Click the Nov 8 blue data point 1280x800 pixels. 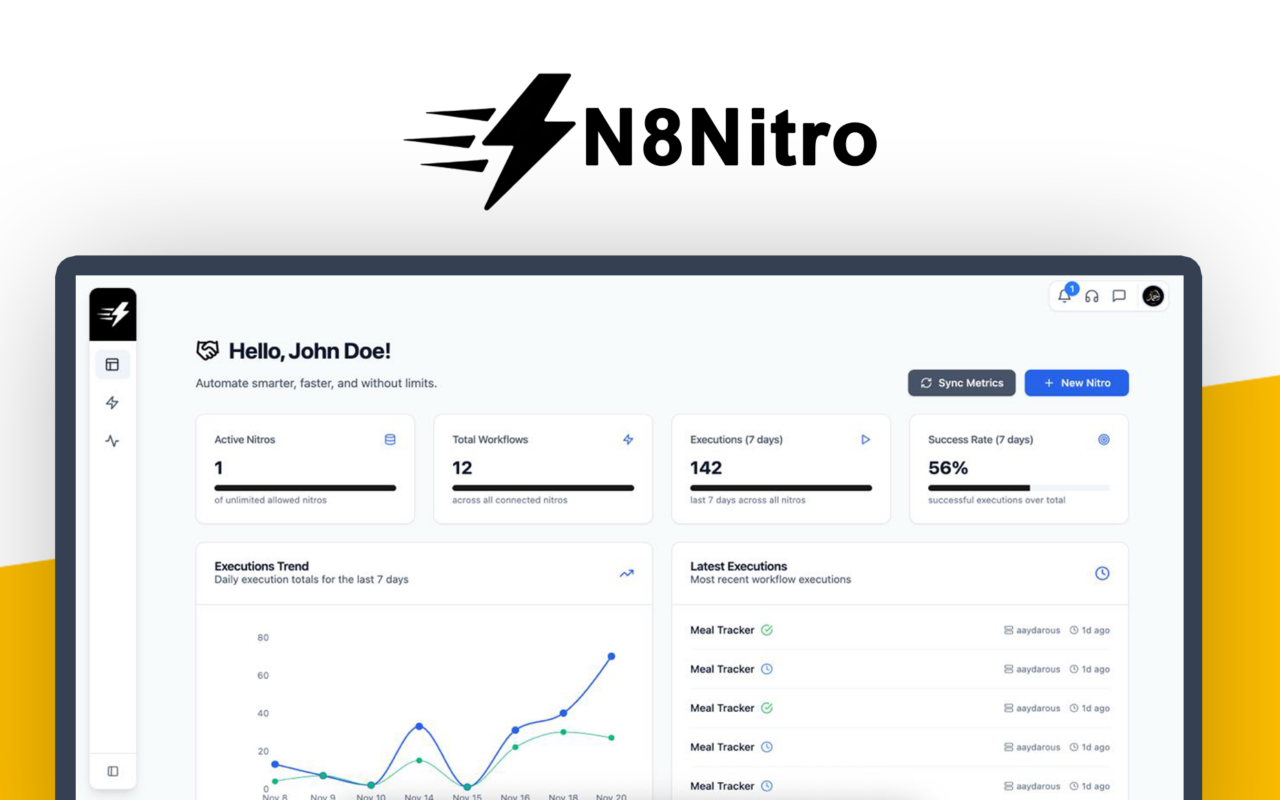(x=275, y=764)
